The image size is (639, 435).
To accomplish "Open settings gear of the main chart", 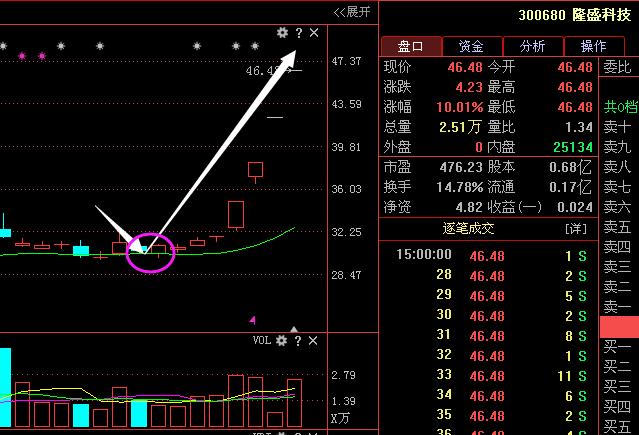I will pos(282,33).
